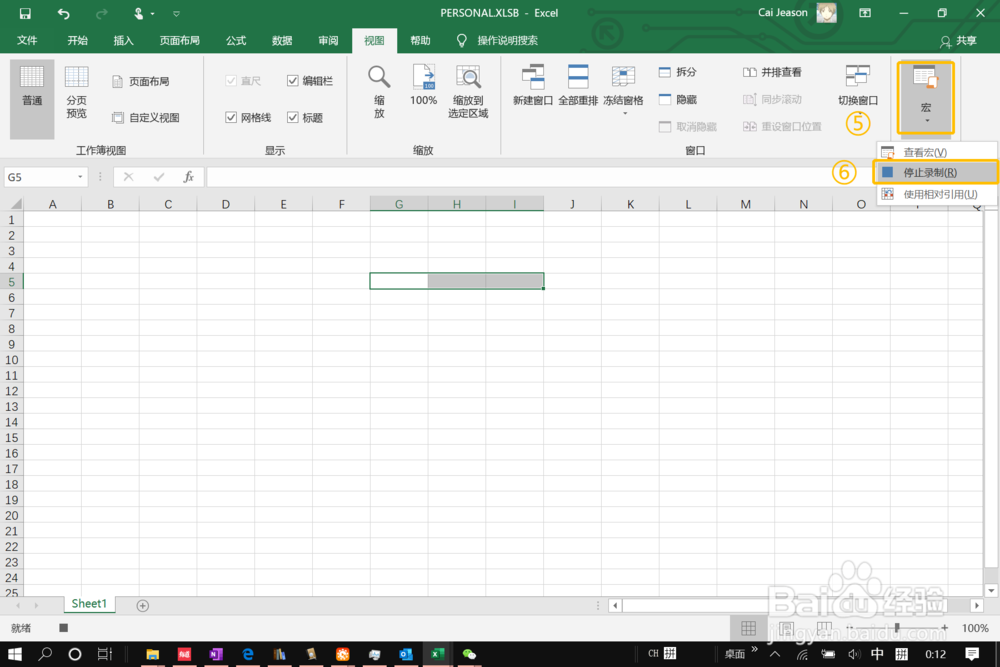Open the Customize Quick Access Toolbar dropdown

(x=177, y=13)
